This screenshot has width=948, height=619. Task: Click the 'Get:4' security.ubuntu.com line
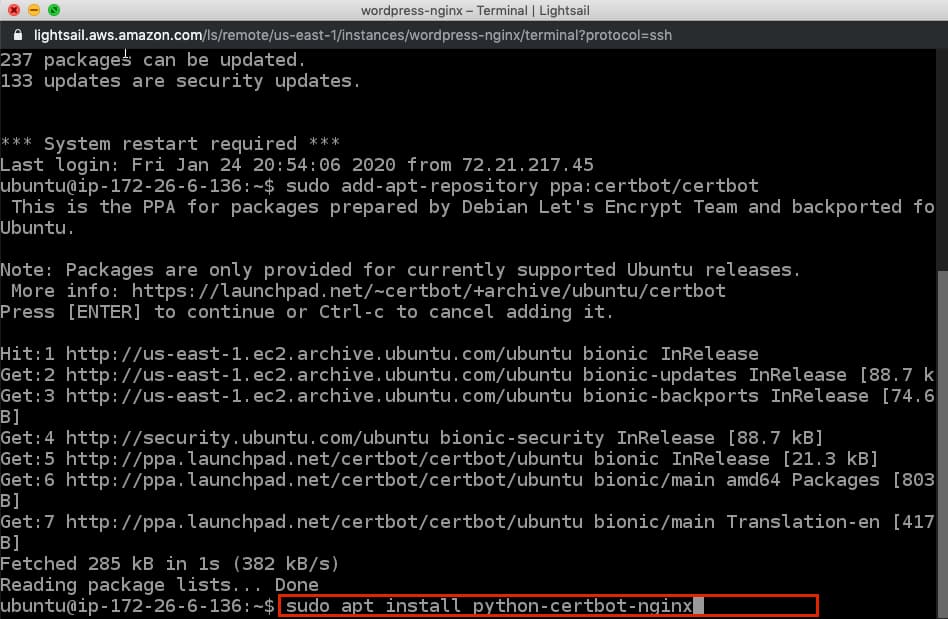point(412,438)
